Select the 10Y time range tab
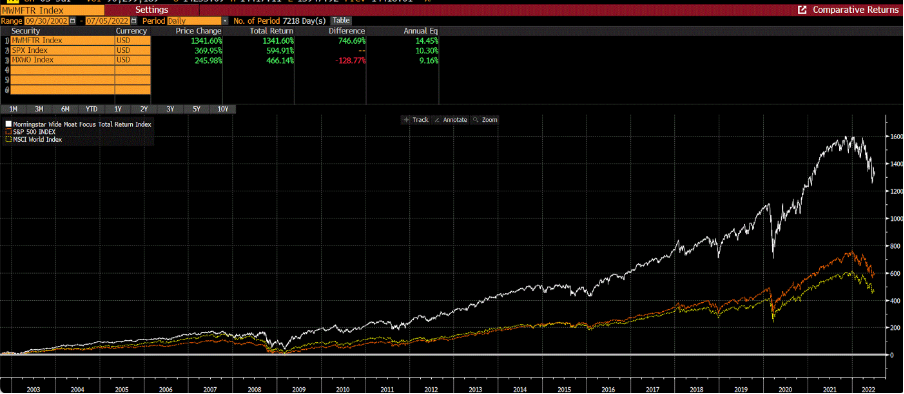 coord(223,109)
